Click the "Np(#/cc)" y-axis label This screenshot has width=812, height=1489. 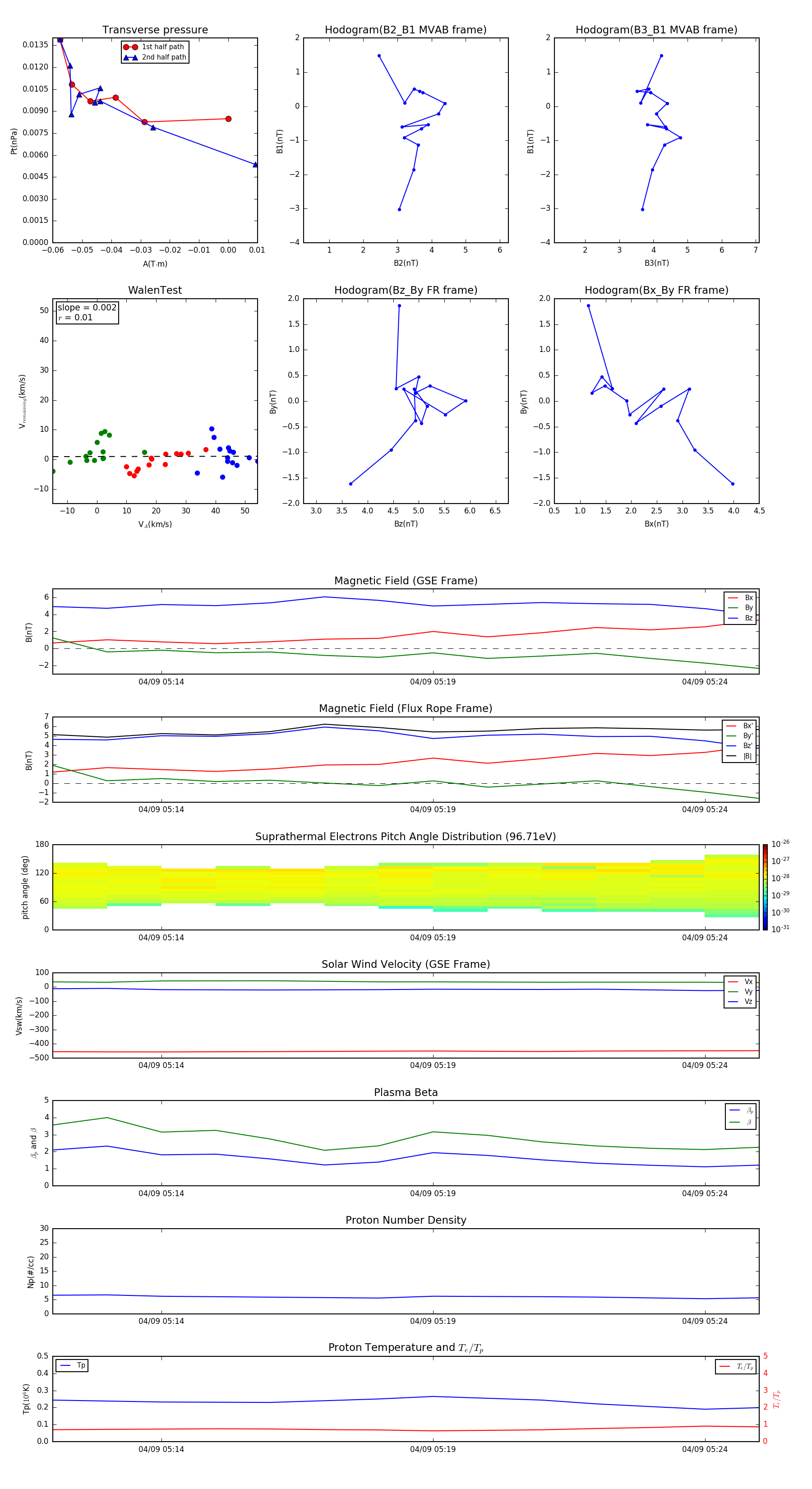[x=31, y=1271]
